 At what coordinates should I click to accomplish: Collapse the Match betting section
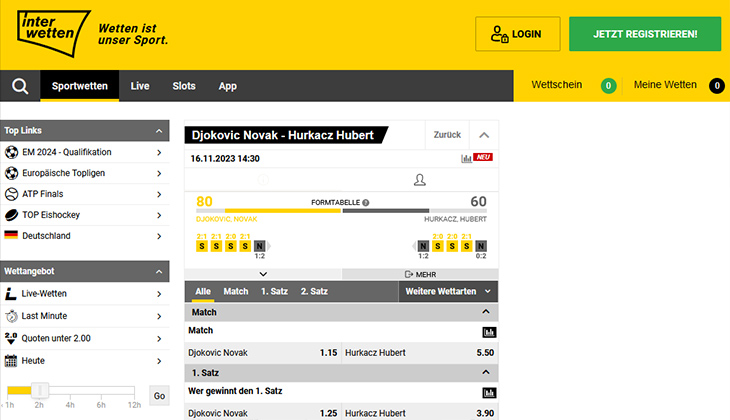click(486, 312)
